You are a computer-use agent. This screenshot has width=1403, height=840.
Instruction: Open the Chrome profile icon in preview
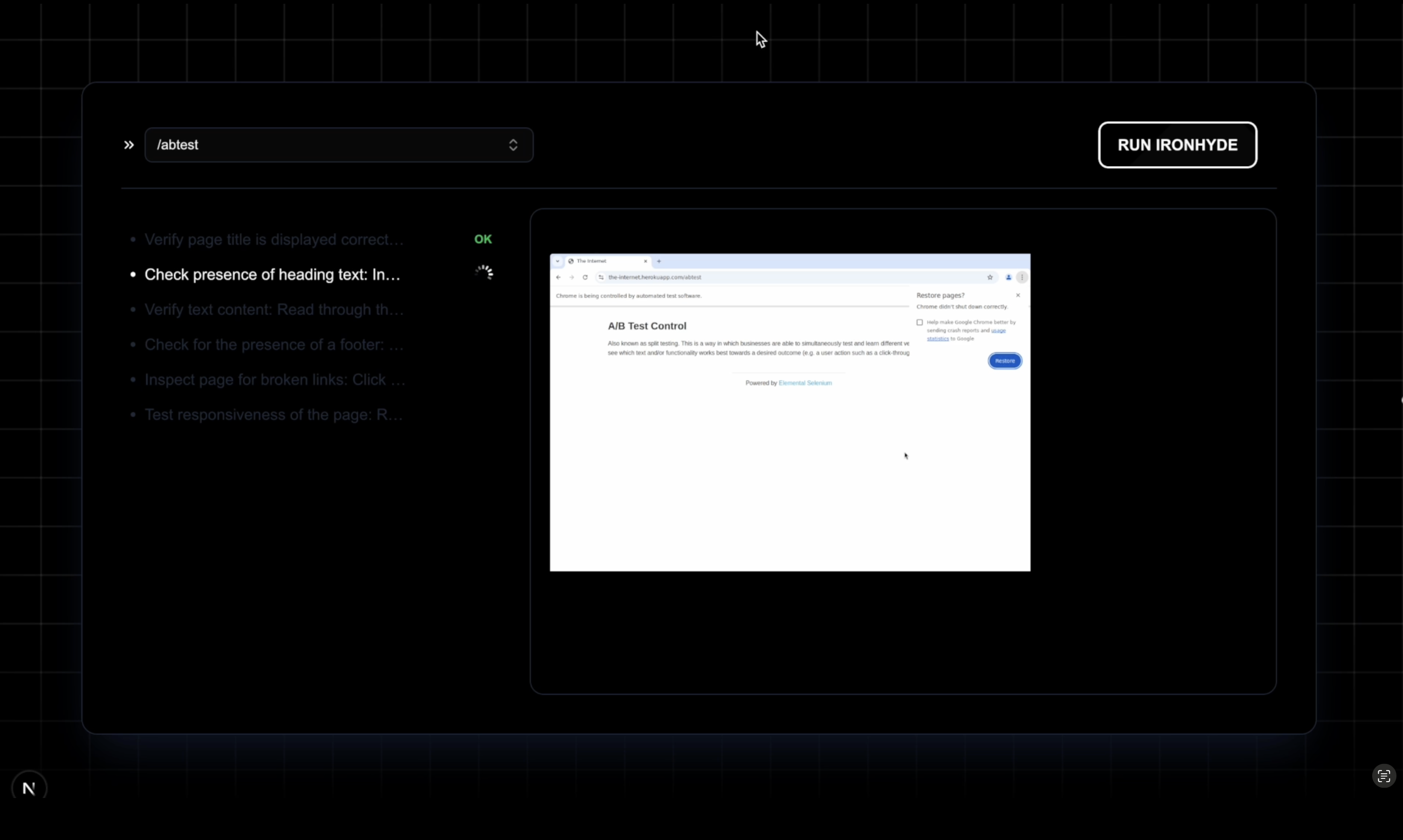[1009, 277]
